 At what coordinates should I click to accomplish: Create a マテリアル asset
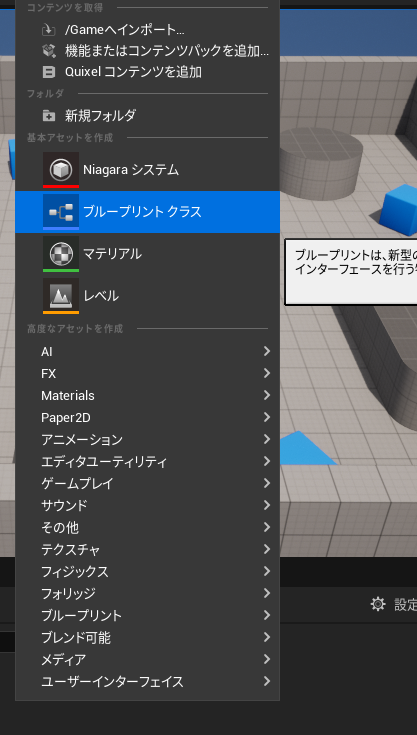click(x=147, y=254)
